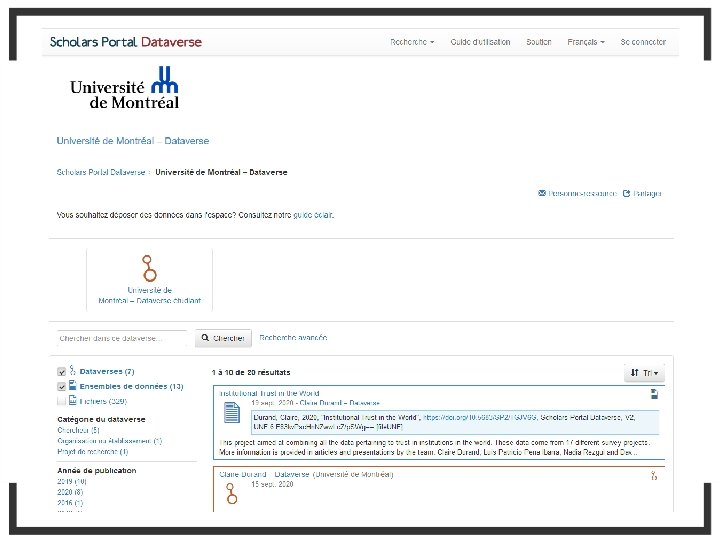This screenshot has height=540, width=720.
Task: Open the Guide d'utilisation menu item
Action: pyautogui.click(x=480, y=42)
